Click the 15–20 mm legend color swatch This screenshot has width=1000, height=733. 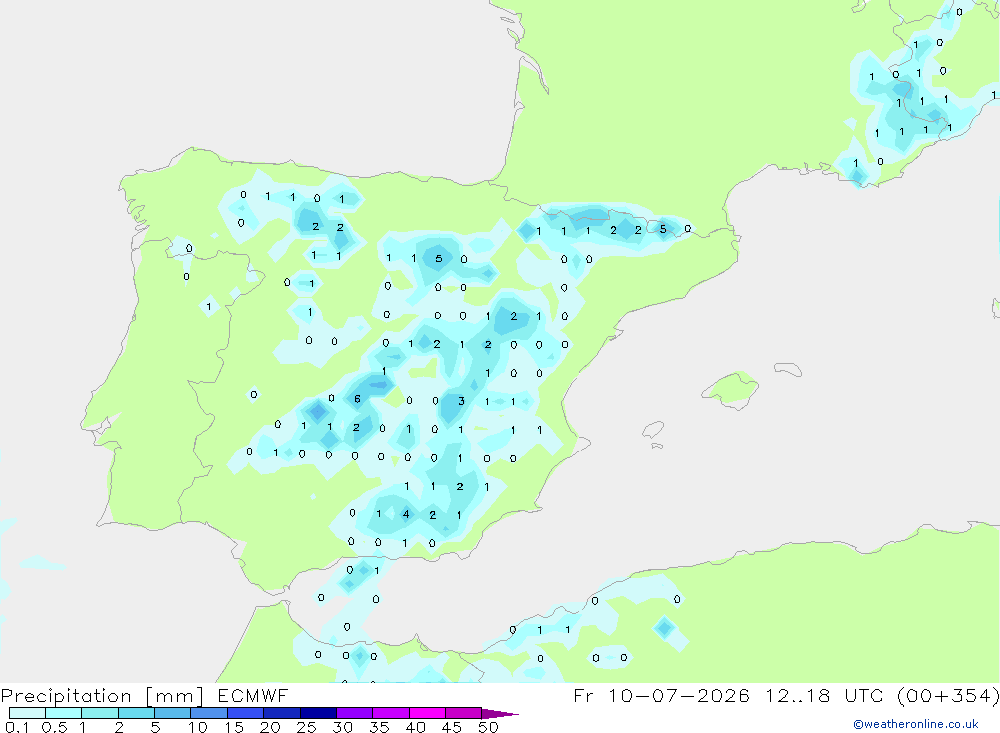tap(246, 713)
